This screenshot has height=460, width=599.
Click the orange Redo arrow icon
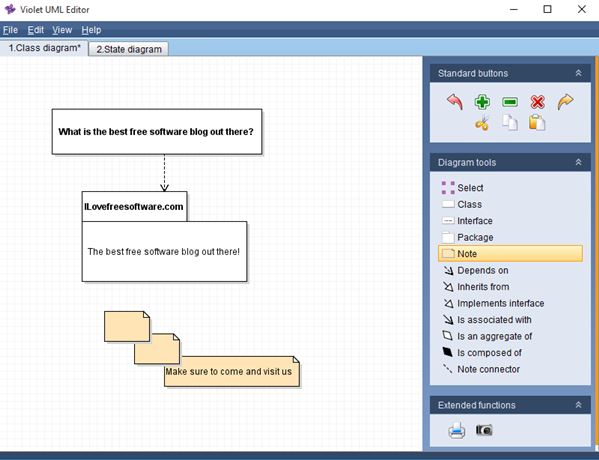tap(565, 102)
